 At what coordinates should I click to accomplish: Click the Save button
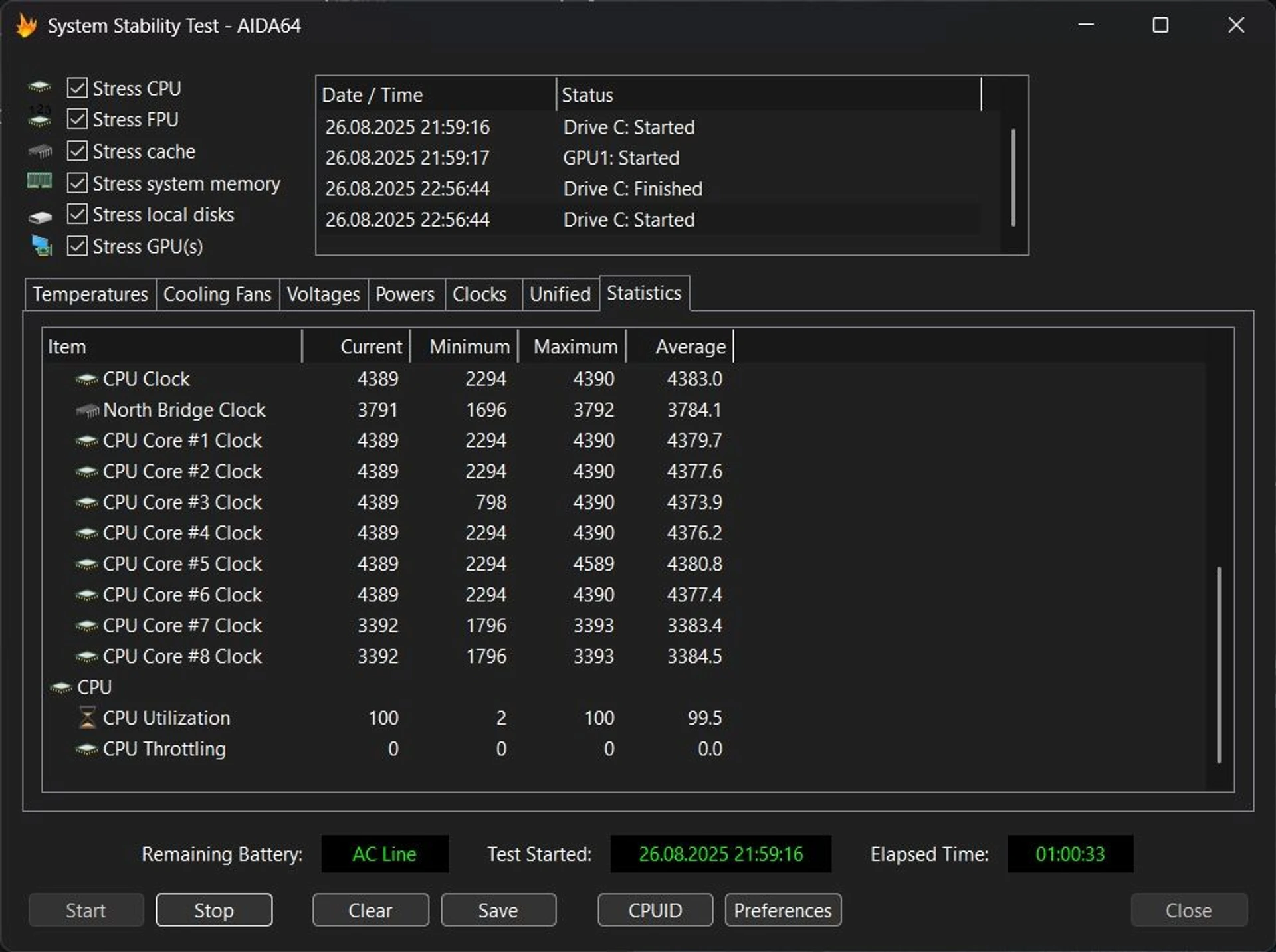coord(498,910)
